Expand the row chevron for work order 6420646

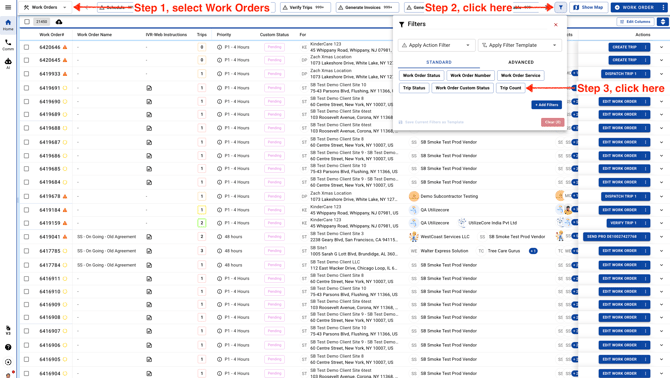coord(661,47)
